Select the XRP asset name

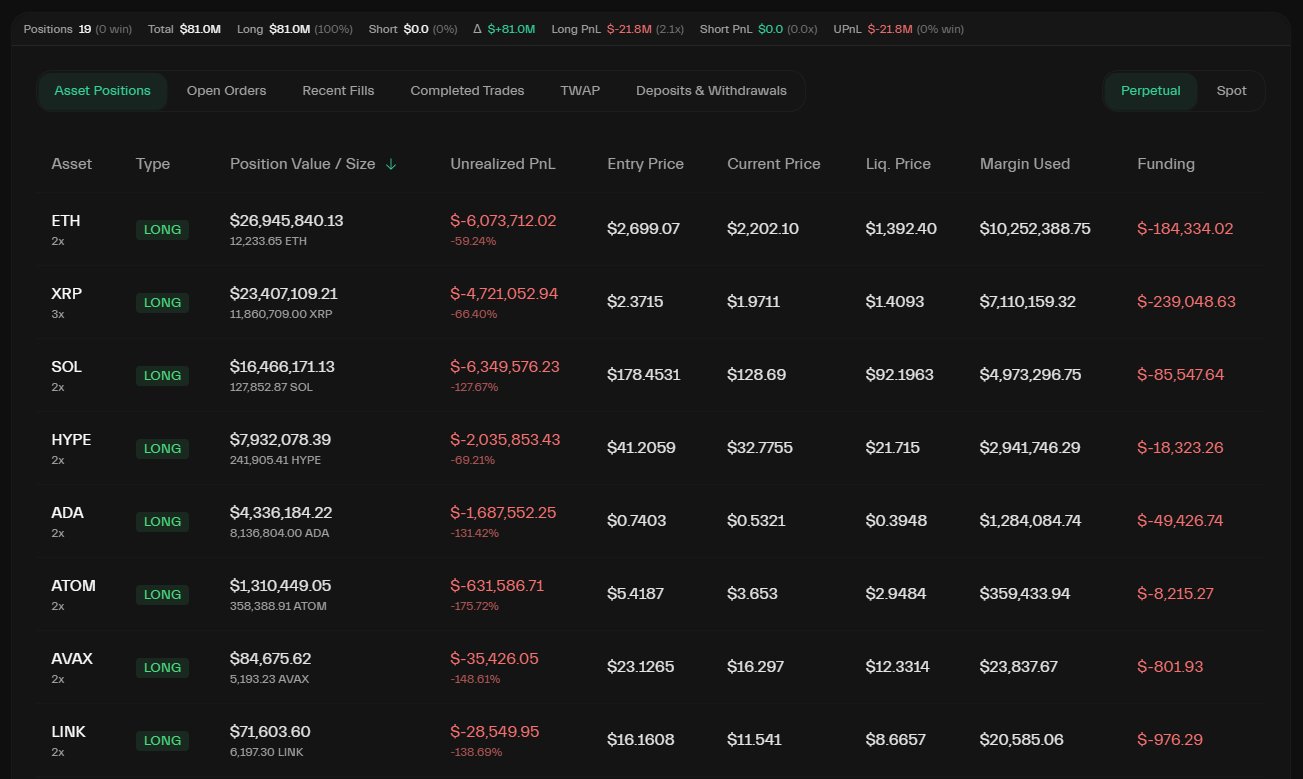67,294
